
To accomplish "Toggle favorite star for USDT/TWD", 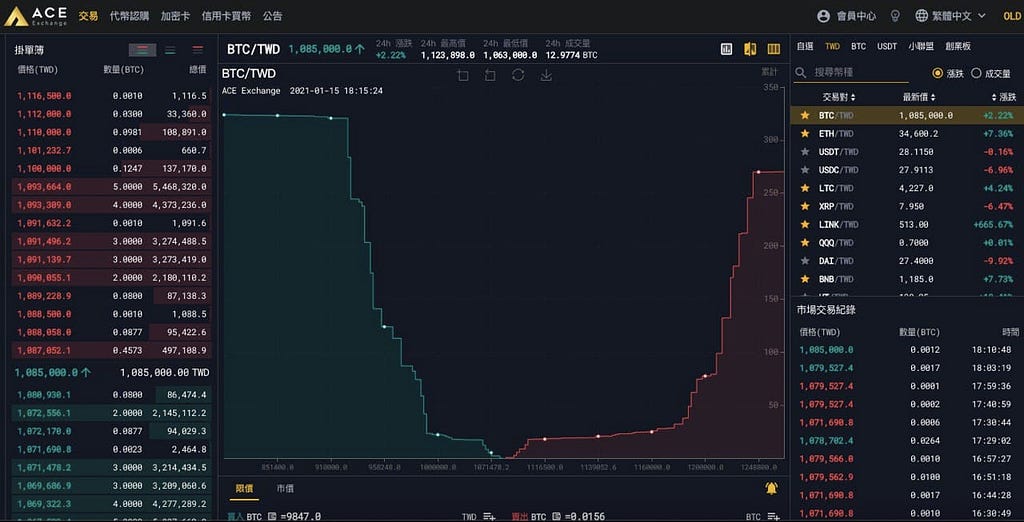I will pyautogui.click(x=805, y=152).
